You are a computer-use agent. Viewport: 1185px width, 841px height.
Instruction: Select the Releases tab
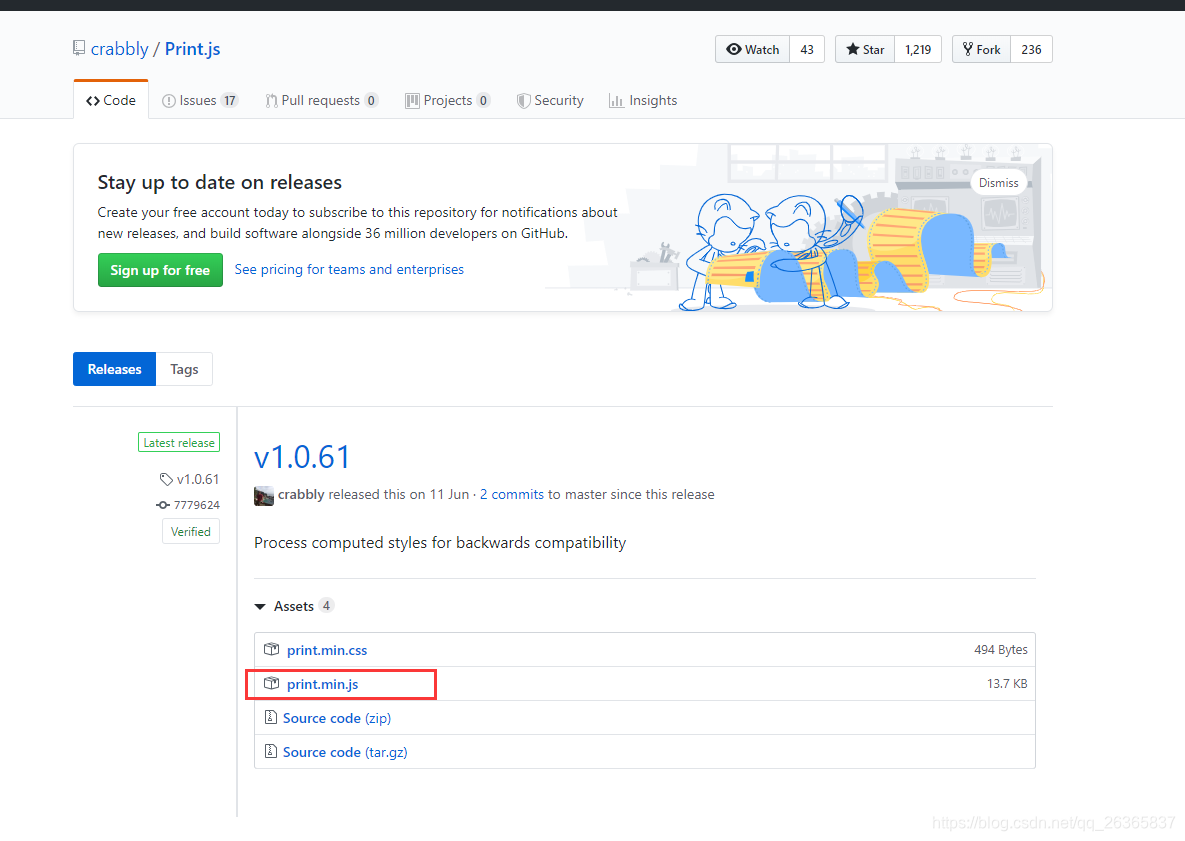(115, 369)
